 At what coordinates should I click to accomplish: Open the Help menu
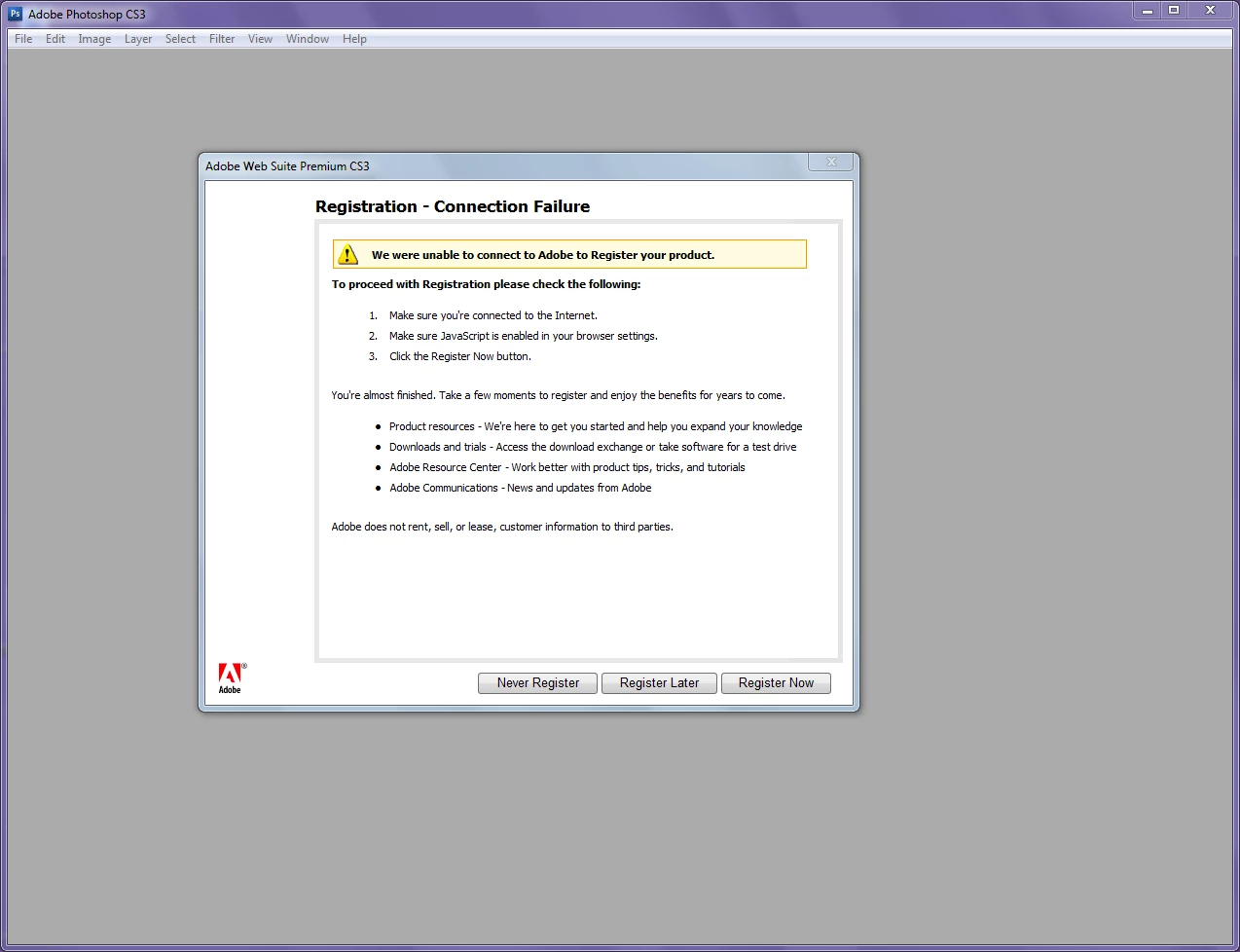tap(354, 39)
